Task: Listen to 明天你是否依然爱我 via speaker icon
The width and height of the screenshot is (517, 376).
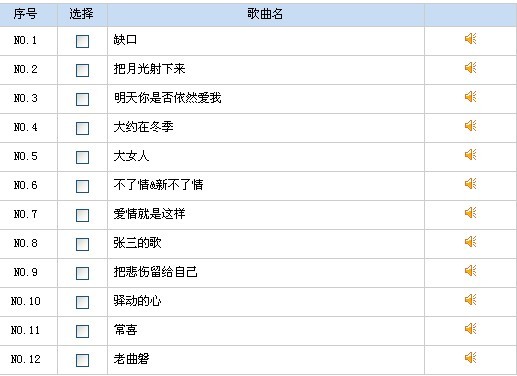Action: click(x=470, y=97)
